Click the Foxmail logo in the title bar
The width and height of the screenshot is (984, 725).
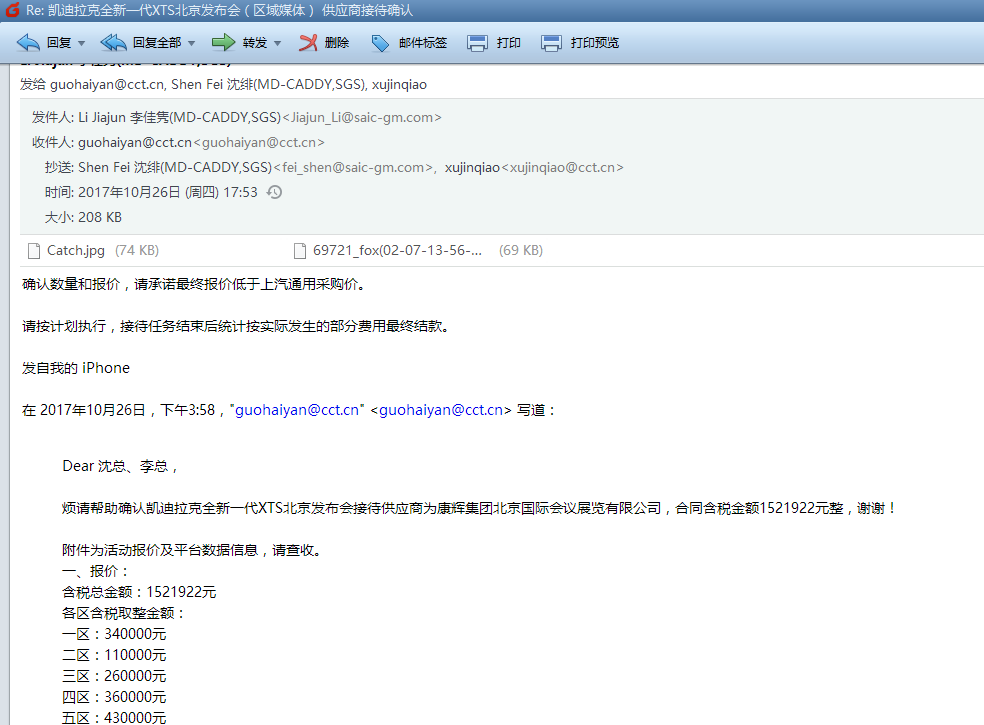pos(12,11)
